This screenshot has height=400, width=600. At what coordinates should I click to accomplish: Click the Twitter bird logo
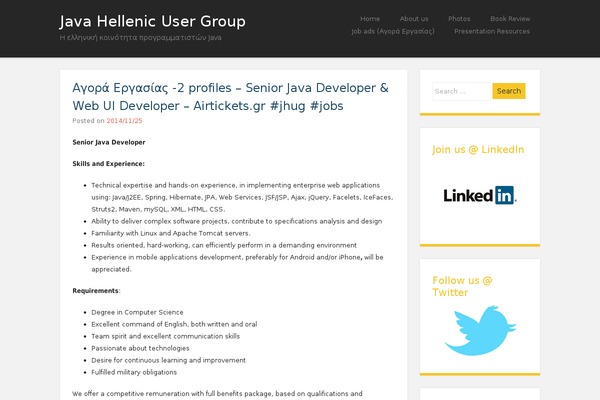click(x=480, y=330)
